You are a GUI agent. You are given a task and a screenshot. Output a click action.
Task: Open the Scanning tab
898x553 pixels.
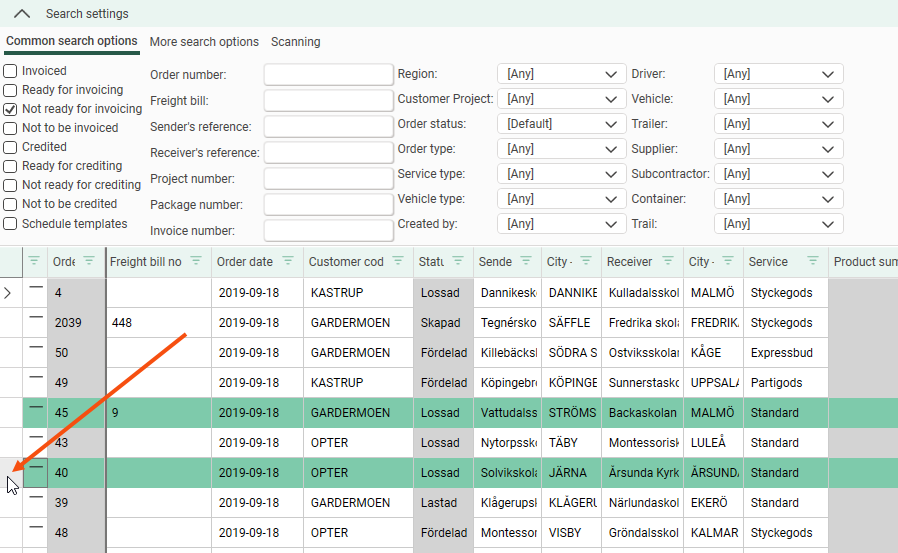click(295, 42)
